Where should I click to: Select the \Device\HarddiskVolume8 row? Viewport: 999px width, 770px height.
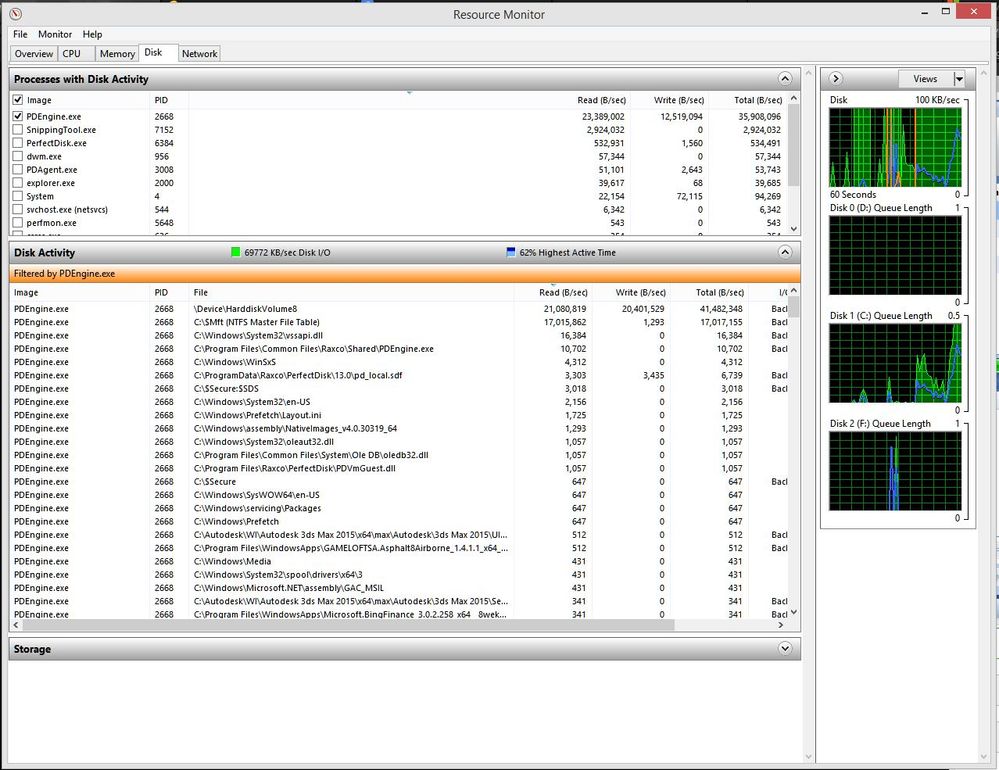click(400, 309)
